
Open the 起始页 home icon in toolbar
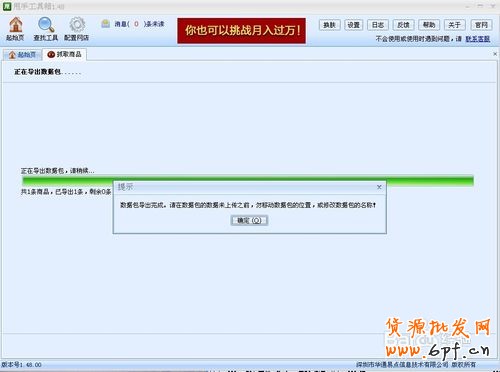pyautogui.click(x=15, y=25)
